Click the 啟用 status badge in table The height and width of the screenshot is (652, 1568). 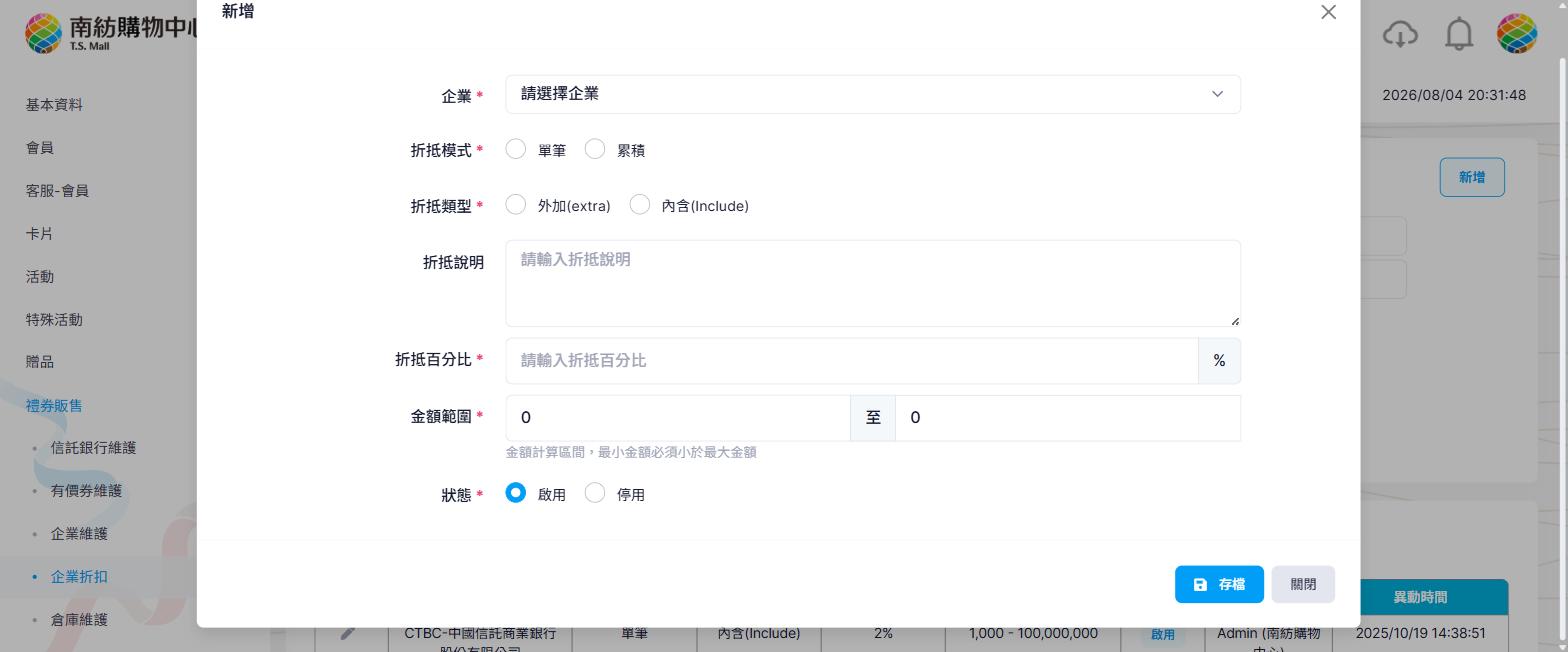(1162, 634)
